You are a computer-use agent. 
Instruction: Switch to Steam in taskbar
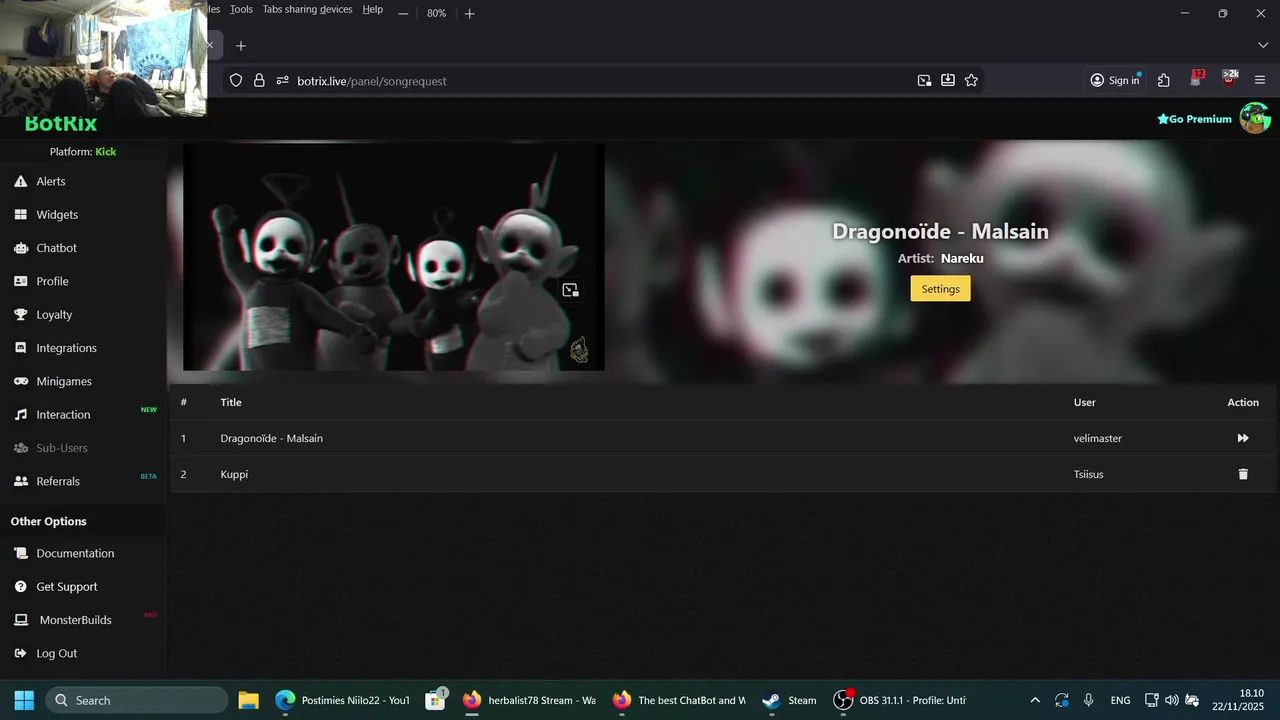pyautogui.click(x=789, y=700)
